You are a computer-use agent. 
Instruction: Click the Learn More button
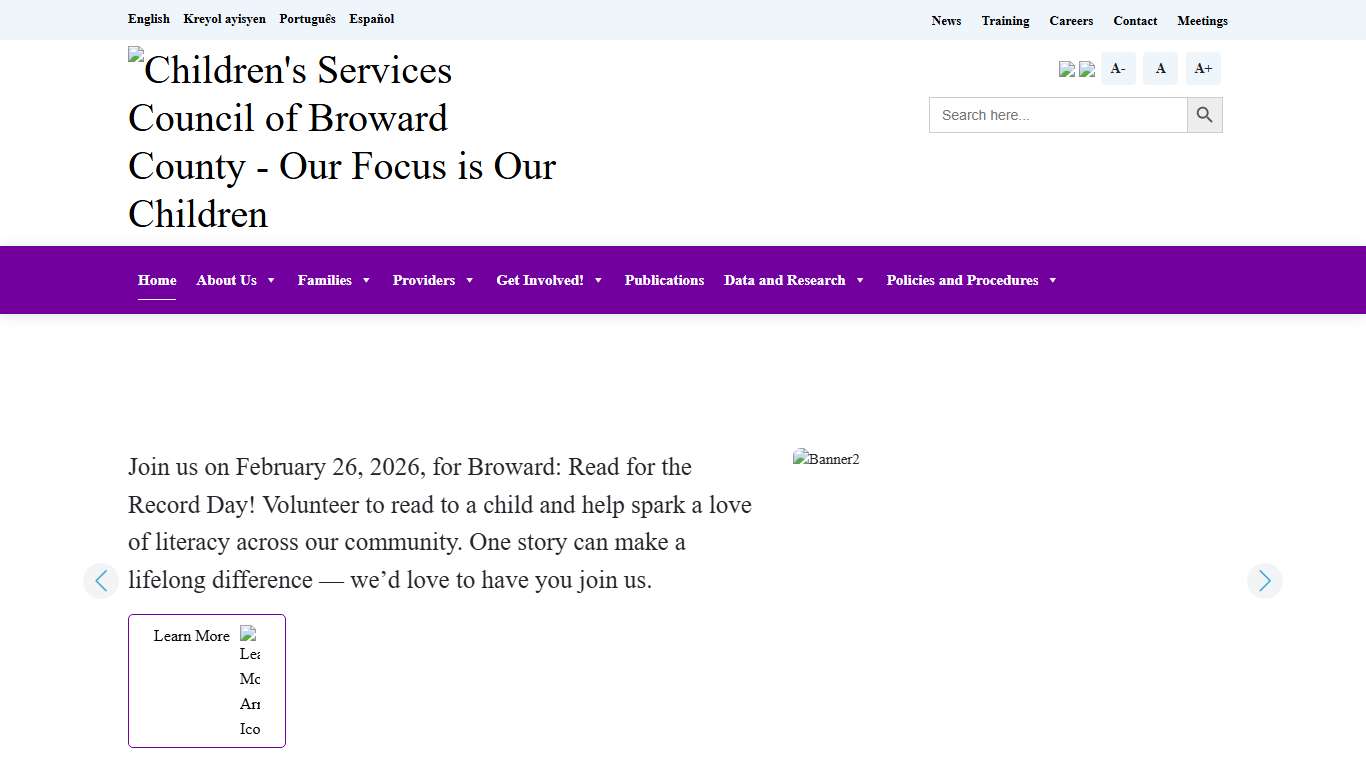(x=192, y=636)
